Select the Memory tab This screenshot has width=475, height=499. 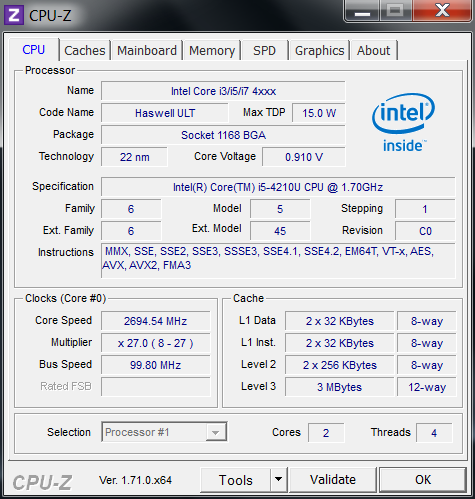coord(212,51)
